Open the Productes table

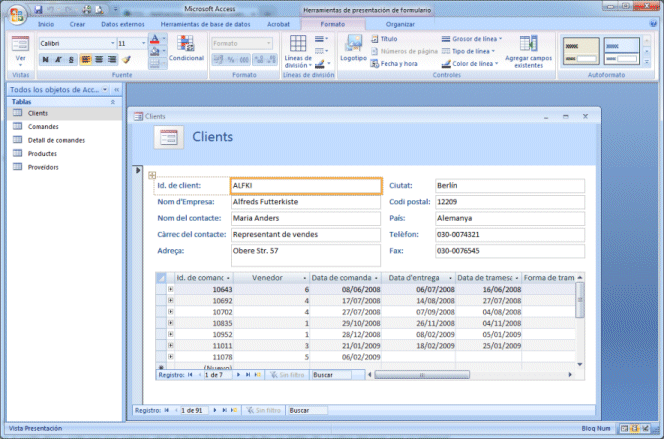pyautogui.click(x=64, y=154)
